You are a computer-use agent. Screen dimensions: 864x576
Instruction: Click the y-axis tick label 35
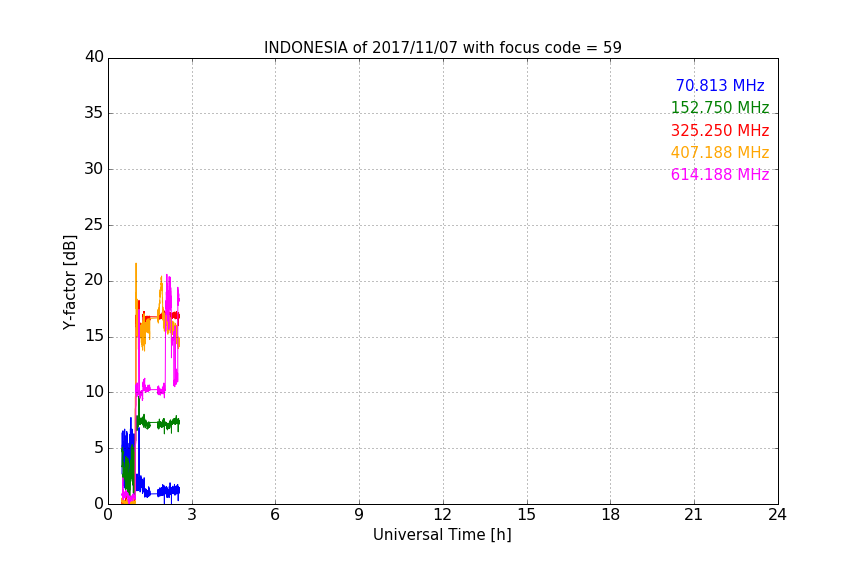pyautogui.click(x=94, y=113)
